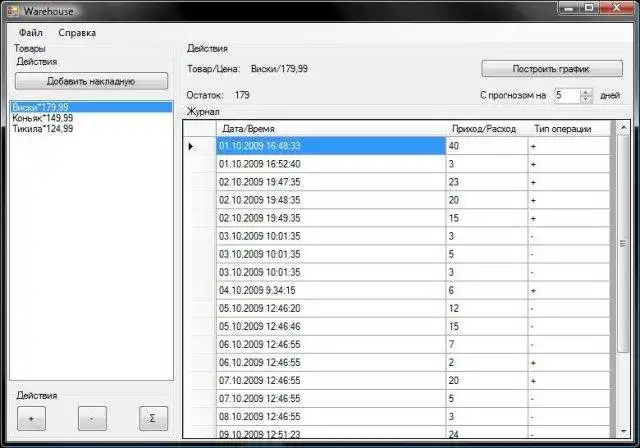Click the journal scrollbar up arrow
Viewport: 640px width, 448px height.
point(623,128)
